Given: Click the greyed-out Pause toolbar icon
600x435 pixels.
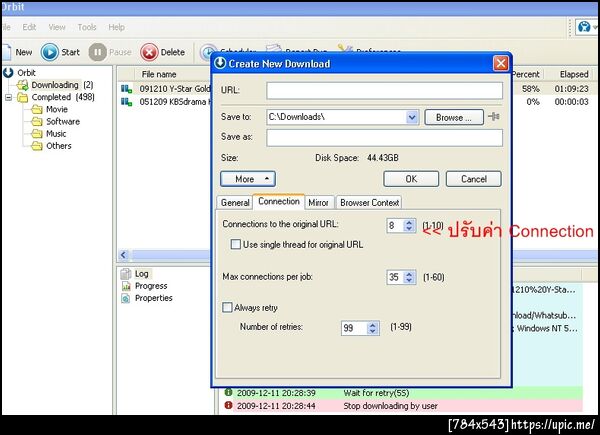Looking at the screenshot, I should click(x=98, y=52).
